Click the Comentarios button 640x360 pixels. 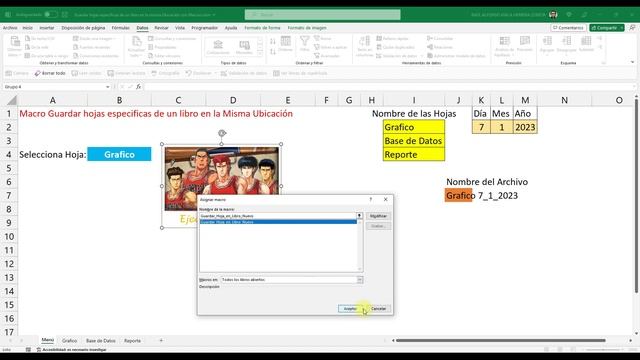[x=568, y=28]
